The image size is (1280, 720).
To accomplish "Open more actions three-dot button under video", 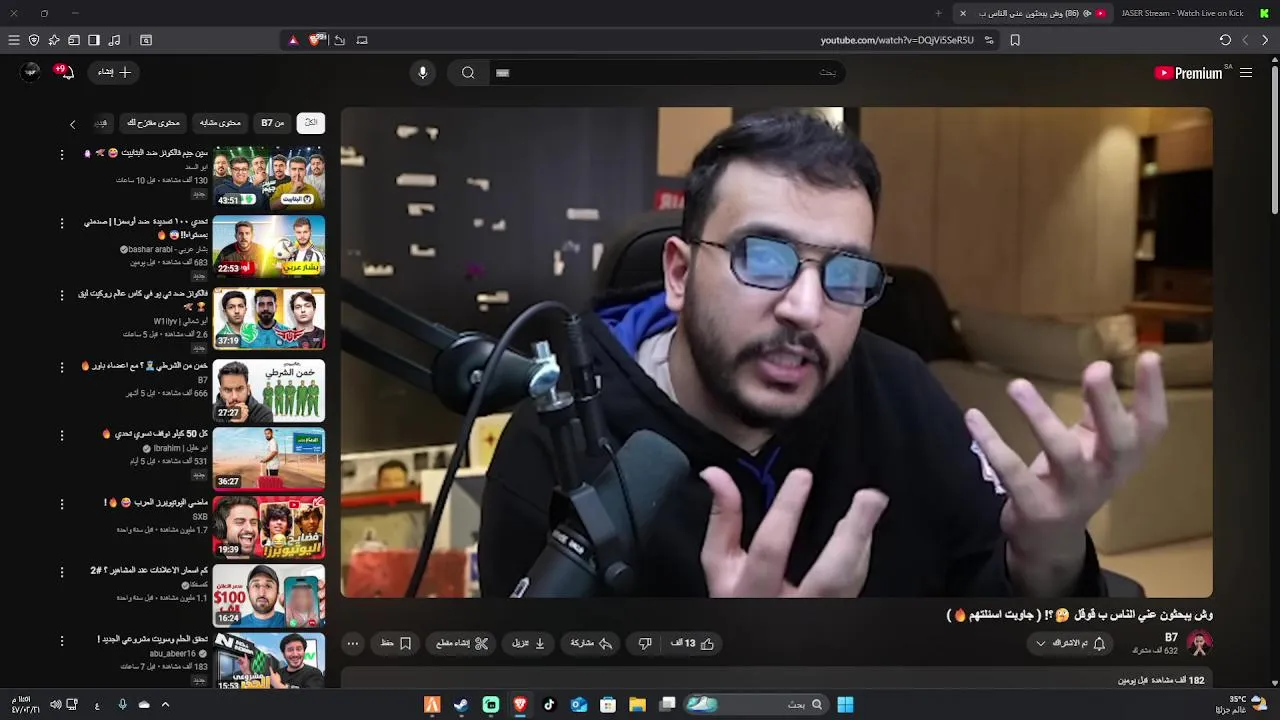I will click(x=352, y=644).
